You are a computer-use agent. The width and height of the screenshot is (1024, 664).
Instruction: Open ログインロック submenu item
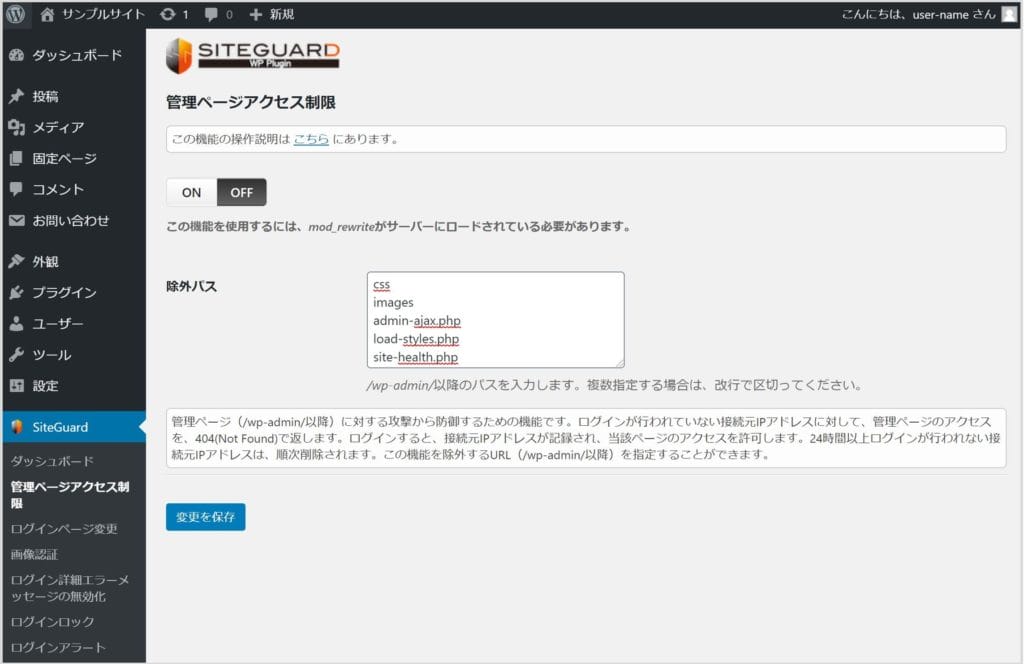click(52, 622)
